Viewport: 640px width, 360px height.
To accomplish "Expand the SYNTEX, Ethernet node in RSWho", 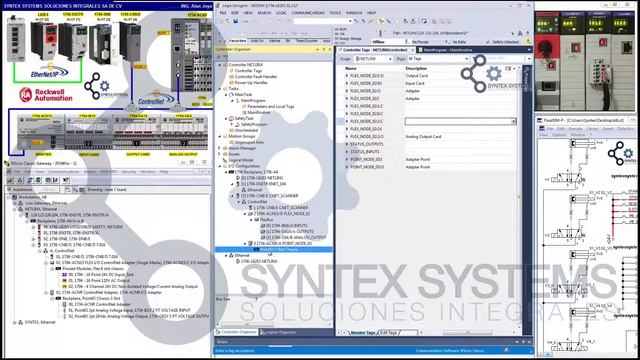I will click(14, 322).
